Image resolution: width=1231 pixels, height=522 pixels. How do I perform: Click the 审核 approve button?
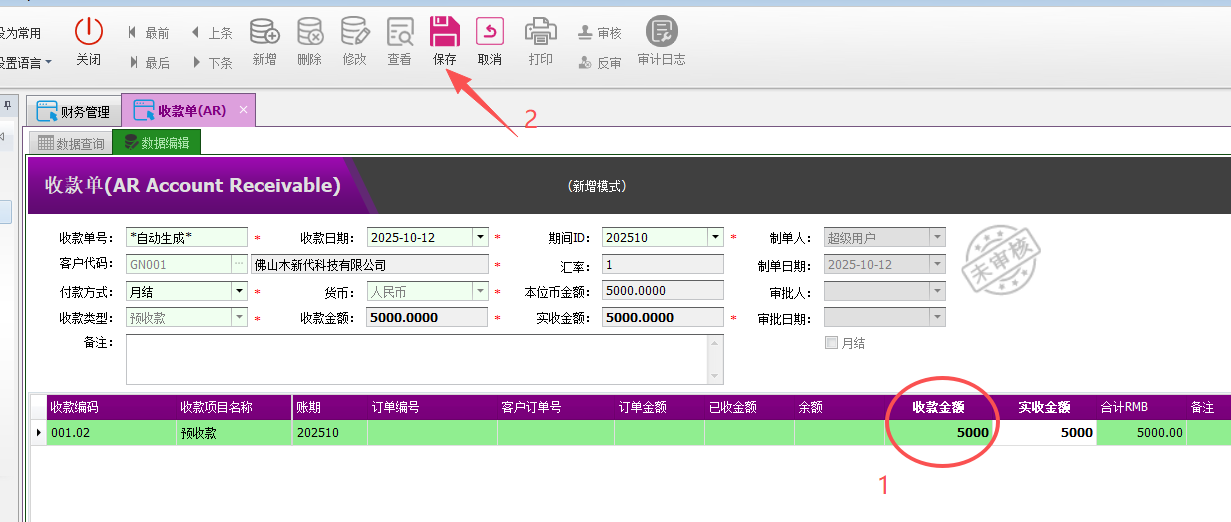click(x=600, y=33)
